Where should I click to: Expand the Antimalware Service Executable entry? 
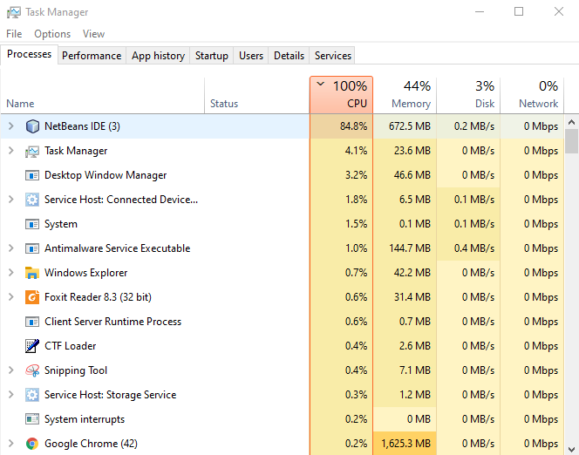pyautogui.click(x=11, y=248)
